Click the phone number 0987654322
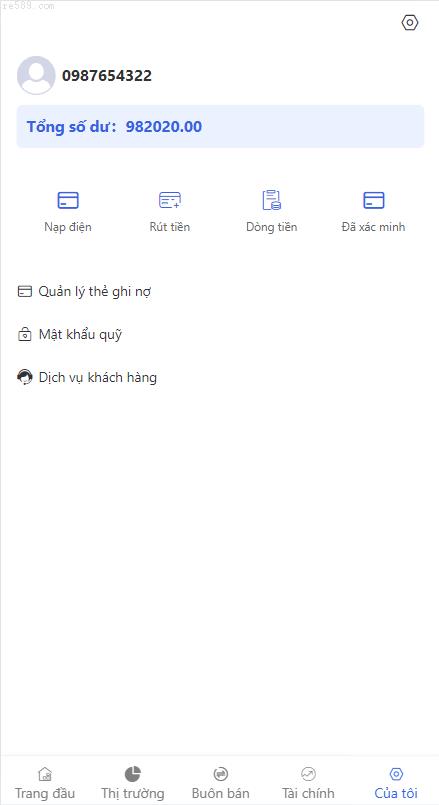Viewport: 439px width, 805px height. pyautogui.click(x=107, y=76)
